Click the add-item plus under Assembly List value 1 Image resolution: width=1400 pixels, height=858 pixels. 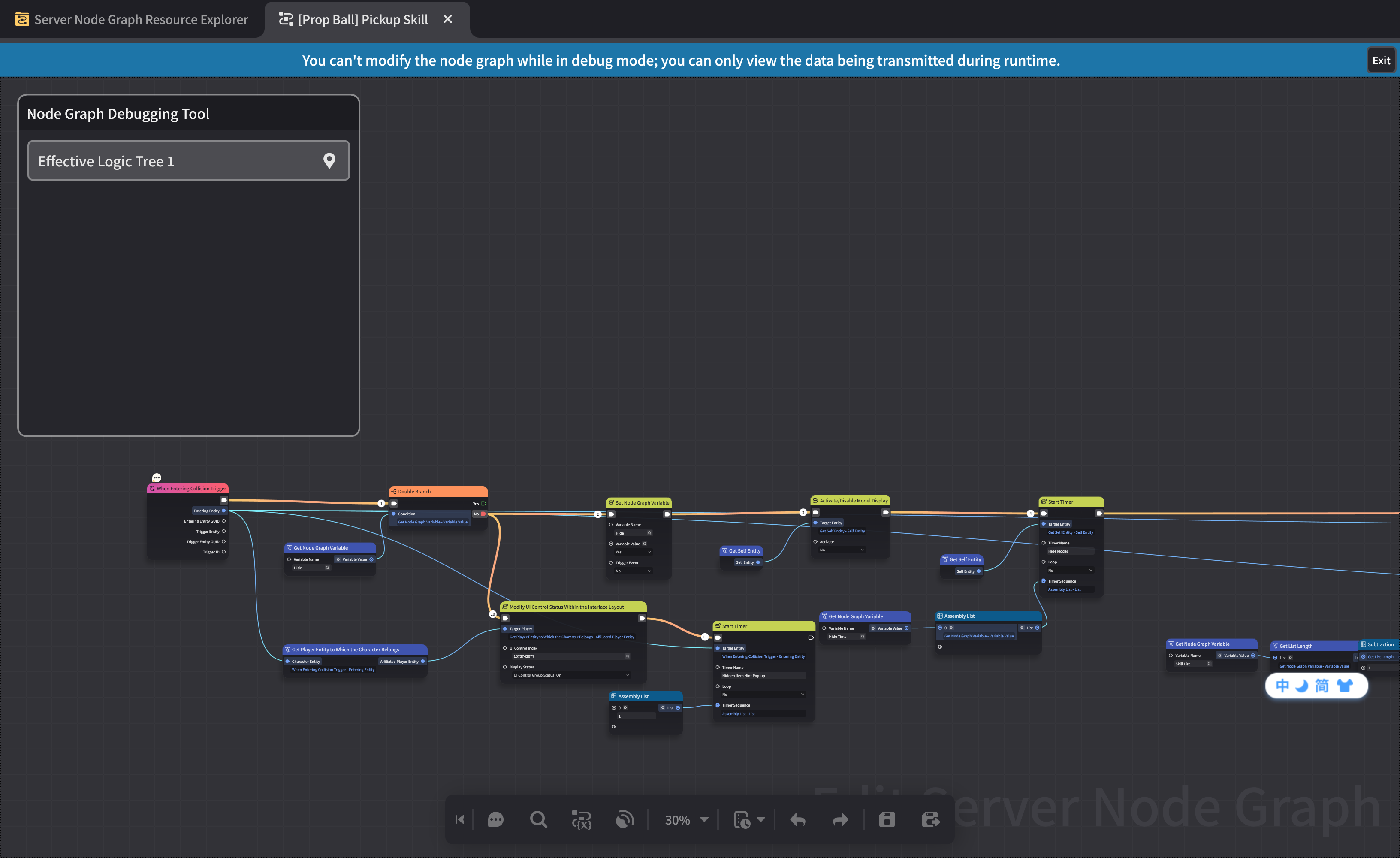(x=614, y=727)
